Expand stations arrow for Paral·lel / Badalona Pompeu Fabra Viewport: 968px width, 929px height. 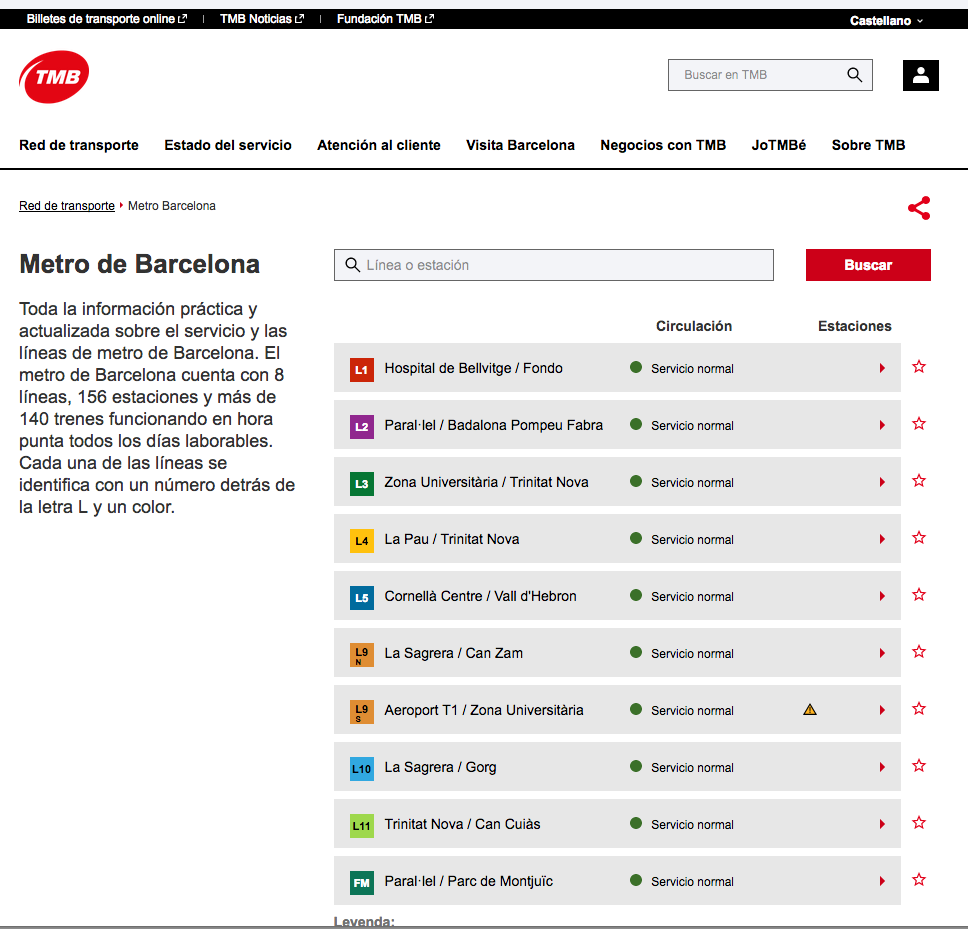[x=882, y=425]
